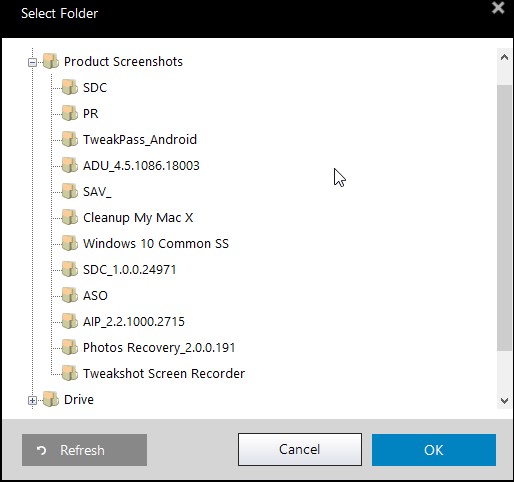Collapse the Product Screenshots folder node

click(32, 62)
